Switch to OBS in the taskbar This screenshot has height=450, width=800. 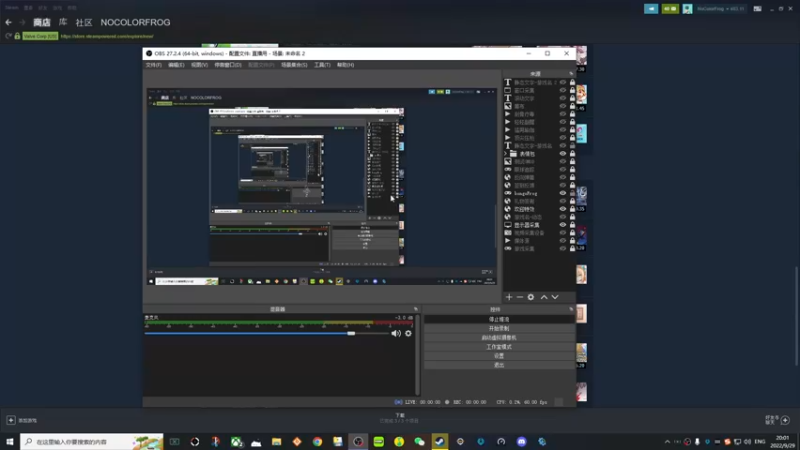click(x=358, y=442)
